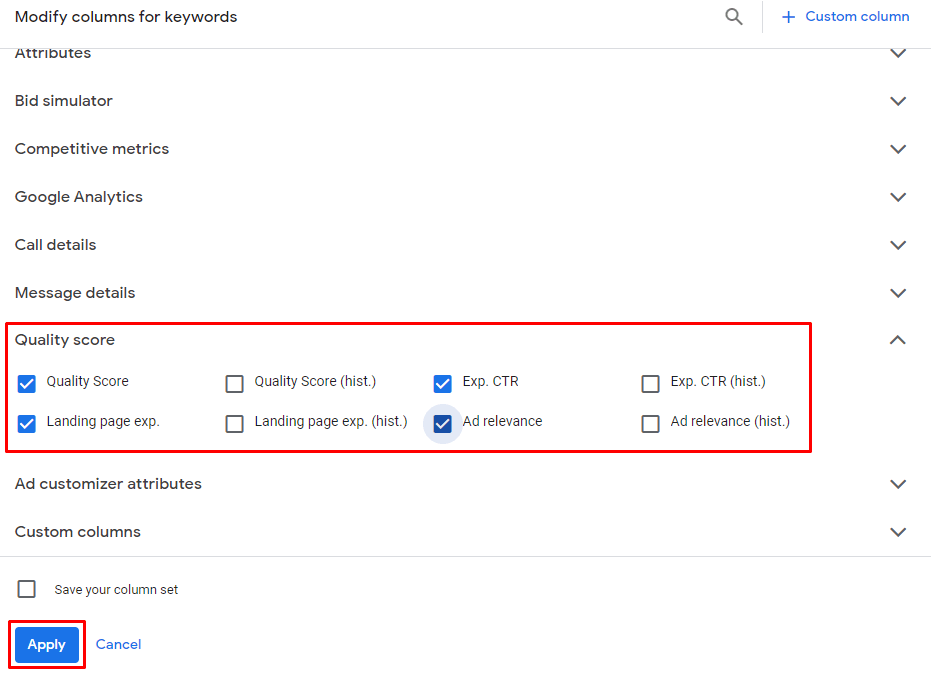Image resolution: width=931 pixels, height=673 pixels.
Task: Click the Apply button
Action: (47, 644)
